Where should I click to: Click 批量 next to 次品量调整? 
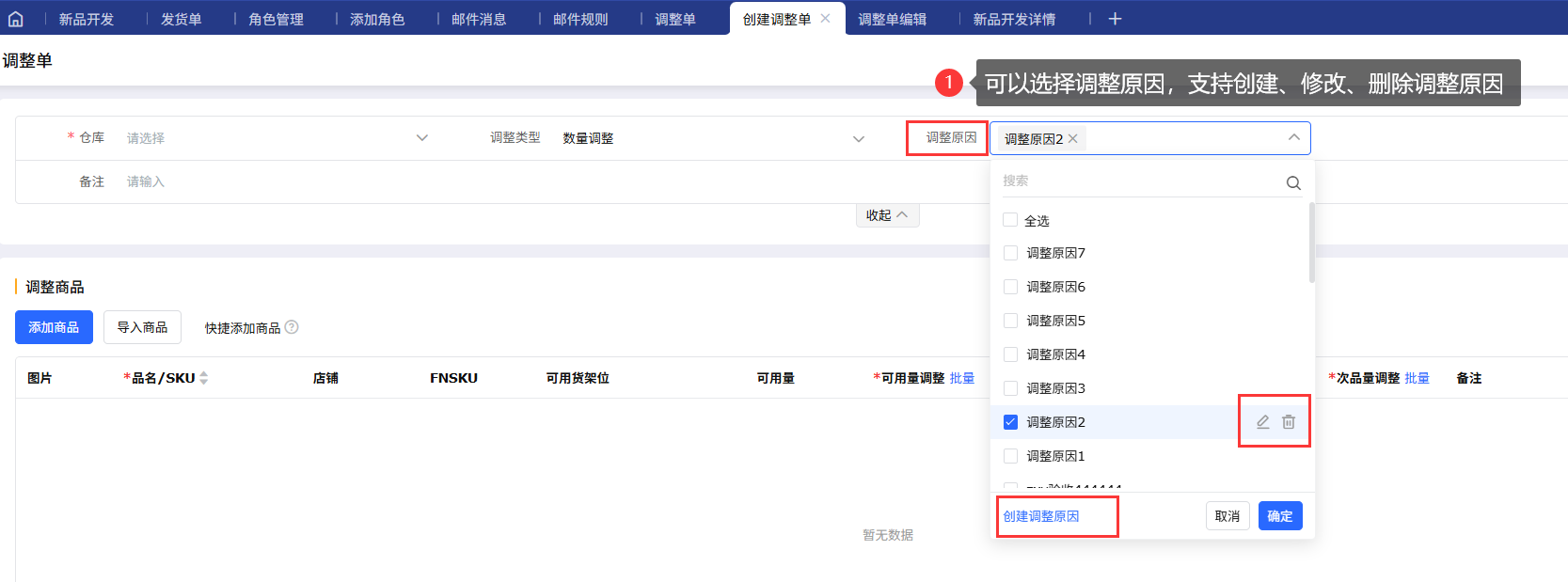1418,378
